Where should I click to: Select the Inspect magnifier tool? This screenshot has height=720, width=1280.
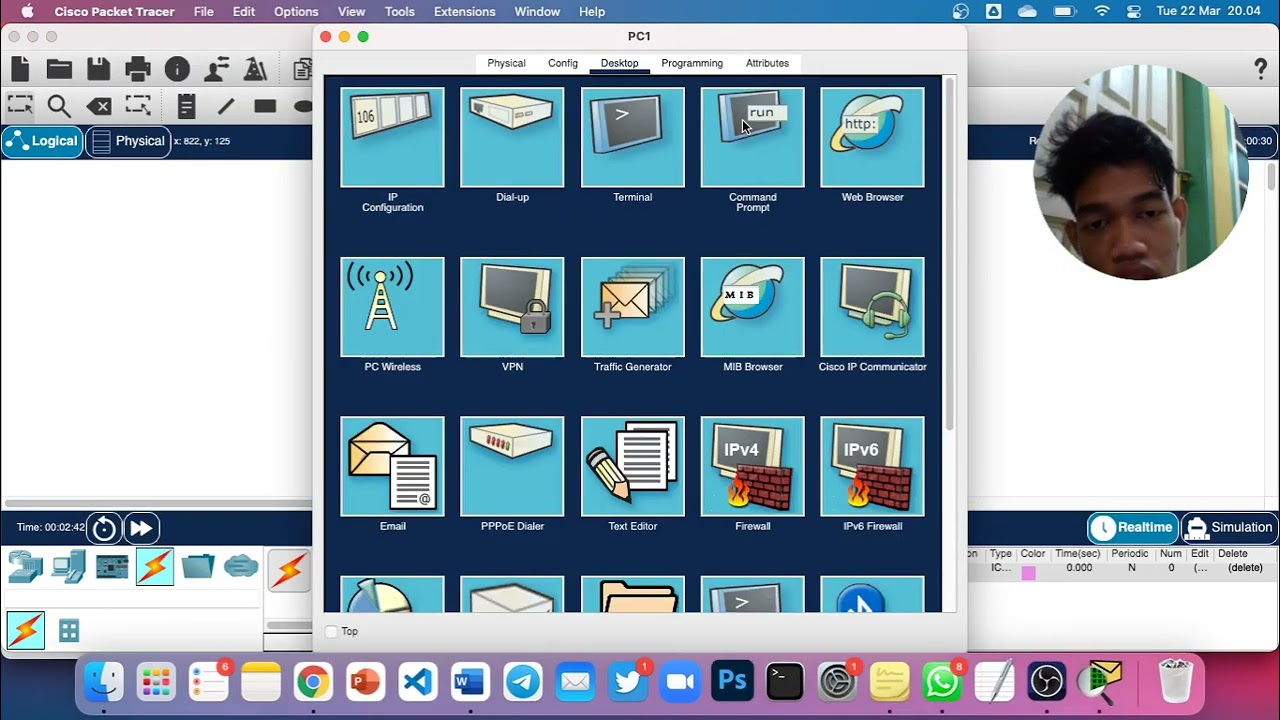pos(59,106)
